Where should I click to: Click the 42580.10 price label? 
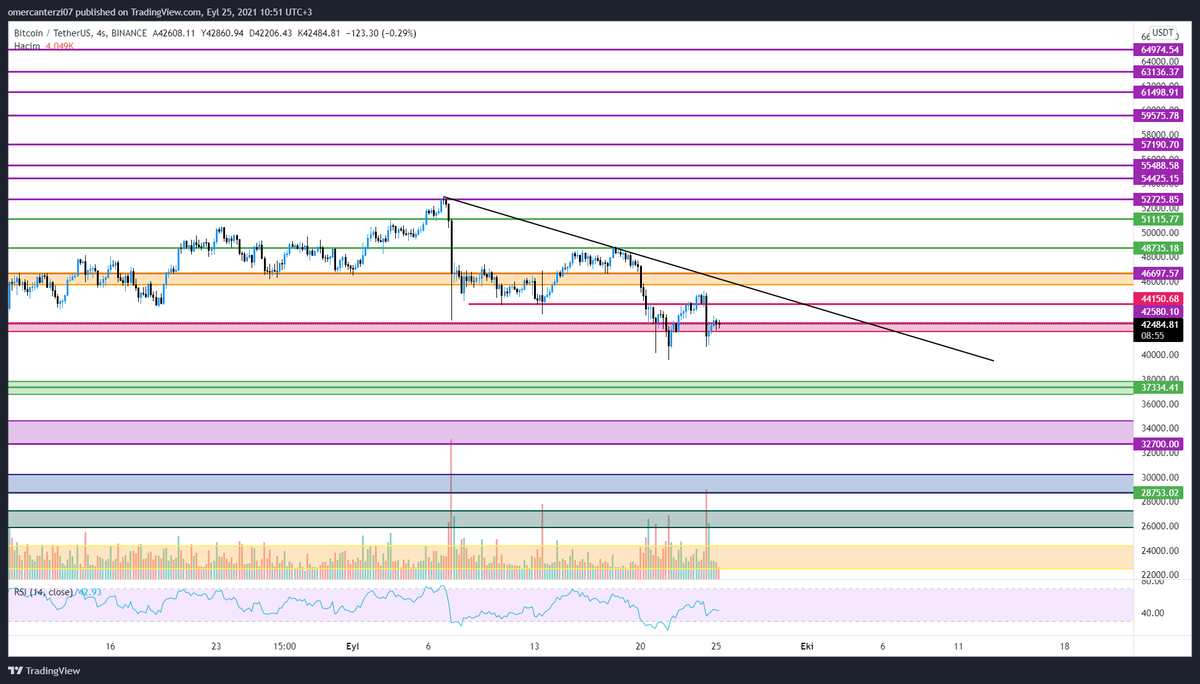click(1161, 312)
